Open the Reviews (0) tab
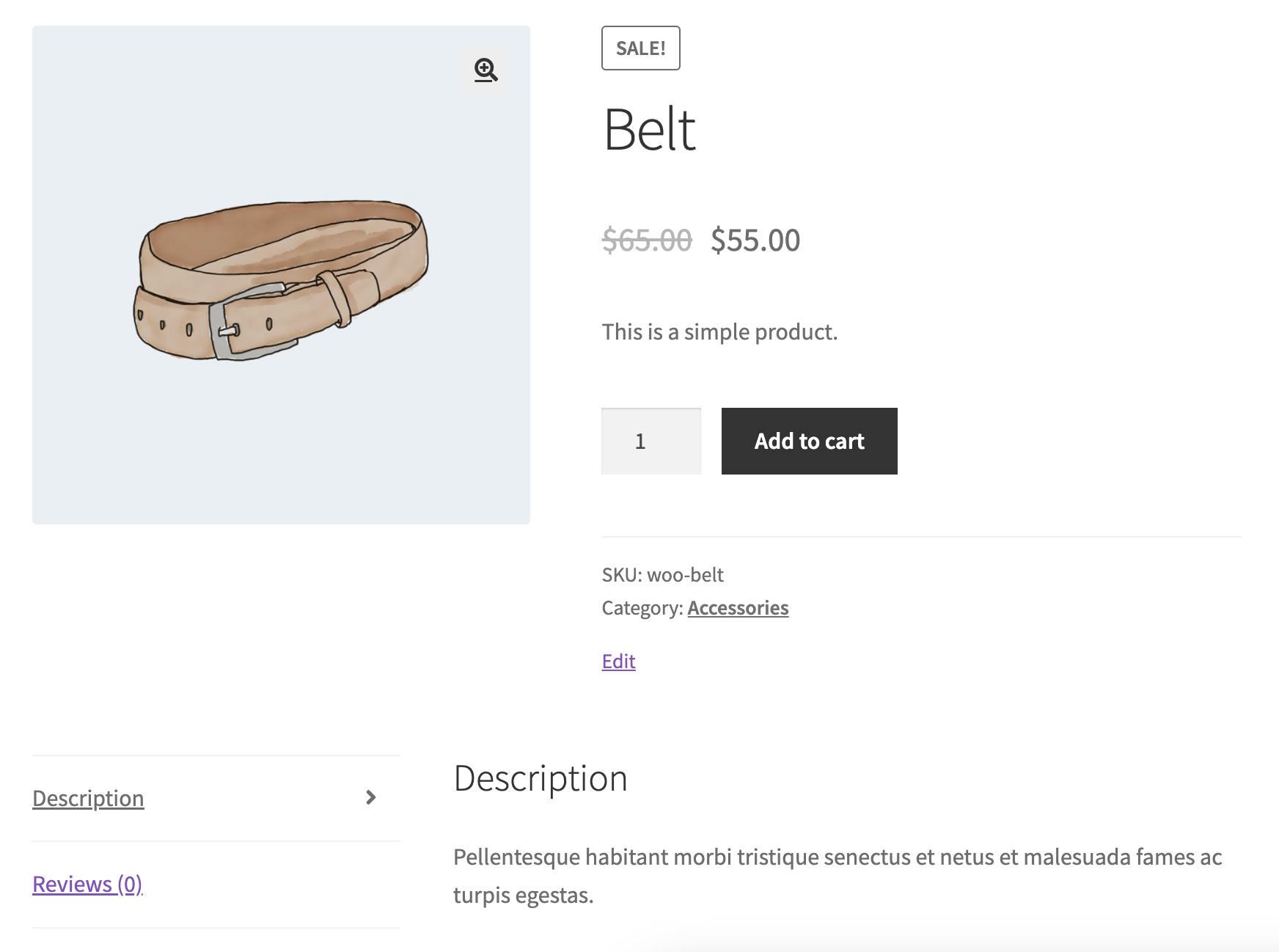Screen dimensions: 1279x952 [x=87, y=885]
